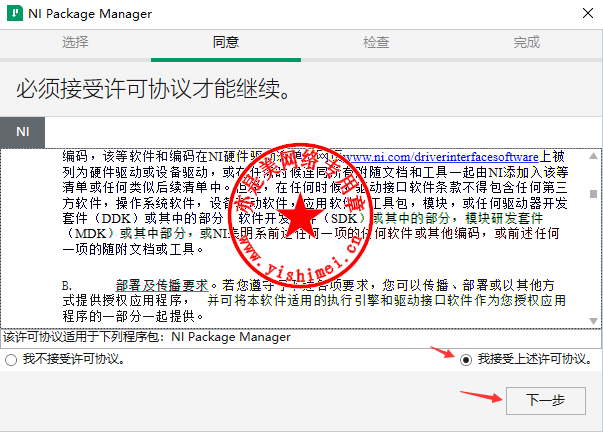This screenshot has width=603, height=432.
Task: Click the license scrollbar up arrow
Action: click(x=593, y=156)
